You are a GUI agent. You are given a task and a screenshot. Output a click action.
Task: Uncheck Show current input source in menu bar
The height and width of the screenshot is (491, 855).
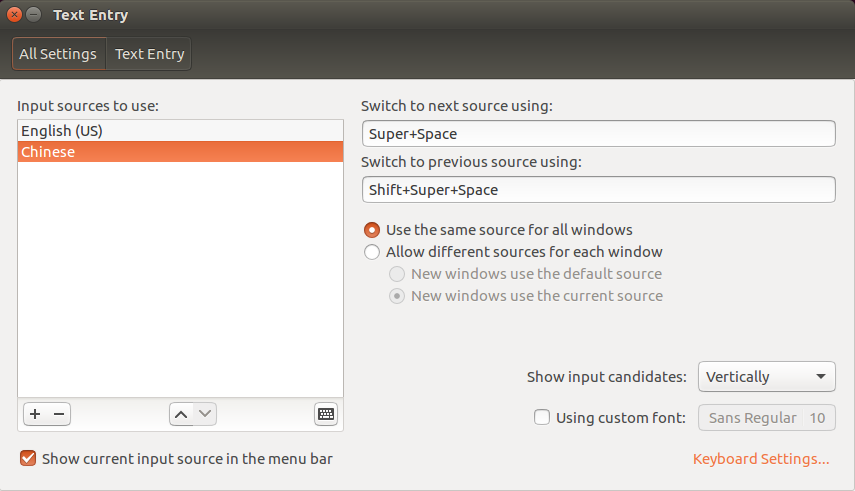28,459
